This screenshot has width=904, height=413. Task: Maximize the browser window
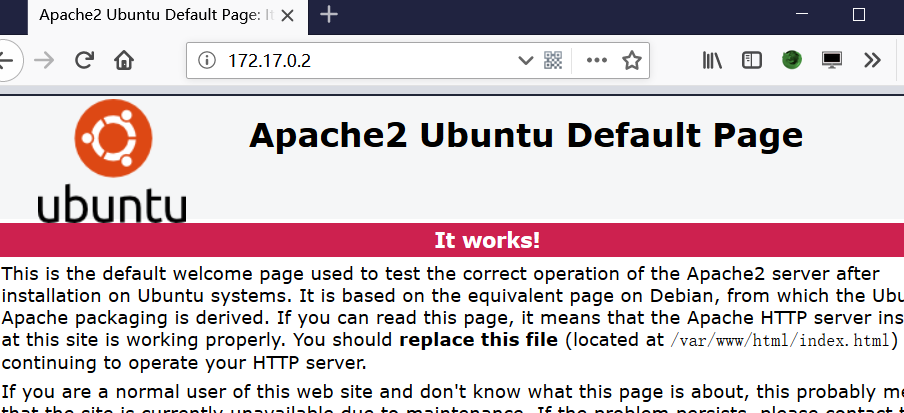858,15
